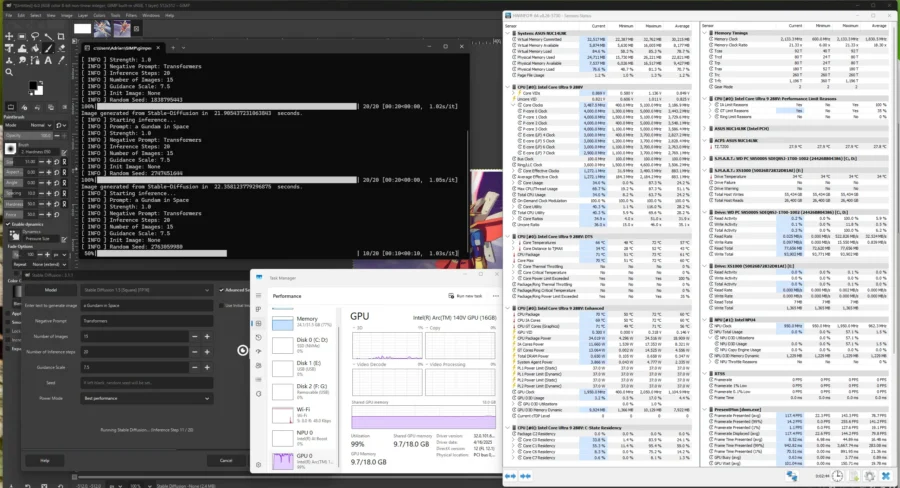This screenshot has height=488, width=900.
Task: Select the Text tool (A icon)
Action: [x=48, y=60]
